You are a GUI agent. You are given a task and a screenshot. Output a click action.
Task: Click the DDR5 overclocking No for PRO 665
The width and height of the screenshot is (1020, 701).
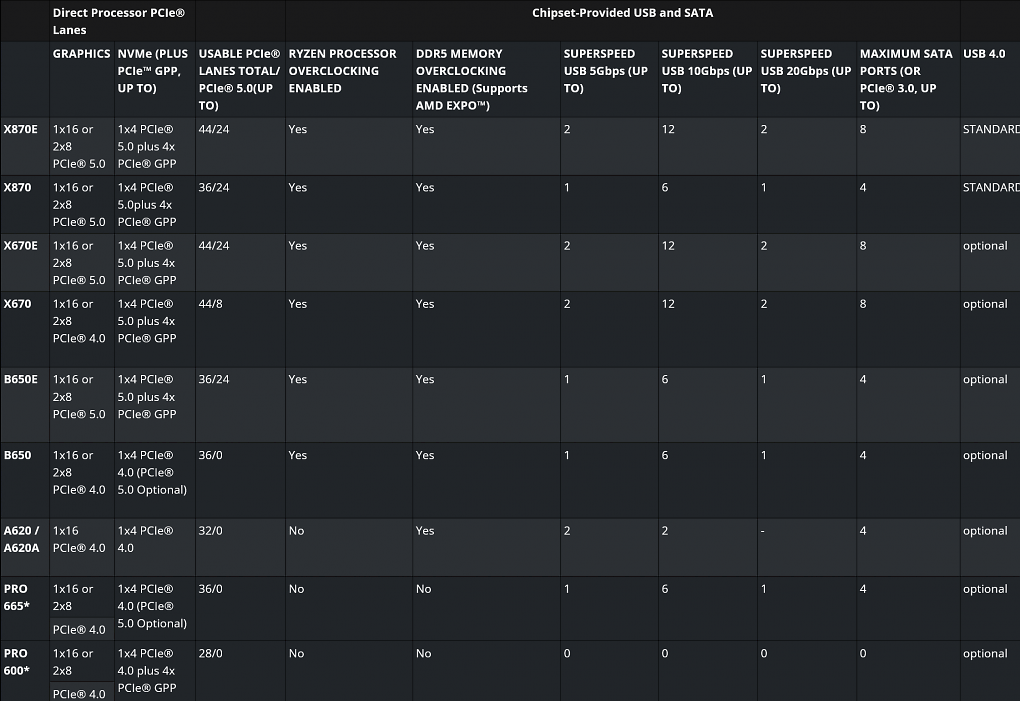(423, 589)
